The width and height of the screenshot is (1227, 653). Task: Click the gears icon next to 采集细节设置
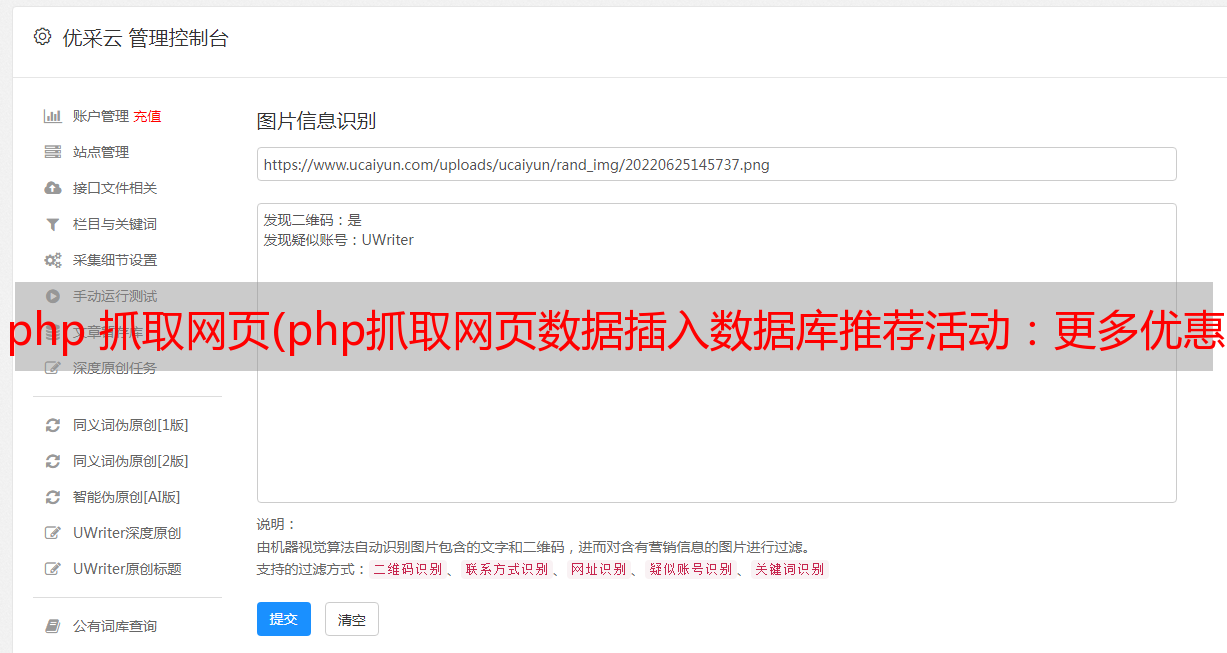coord(53,260)
